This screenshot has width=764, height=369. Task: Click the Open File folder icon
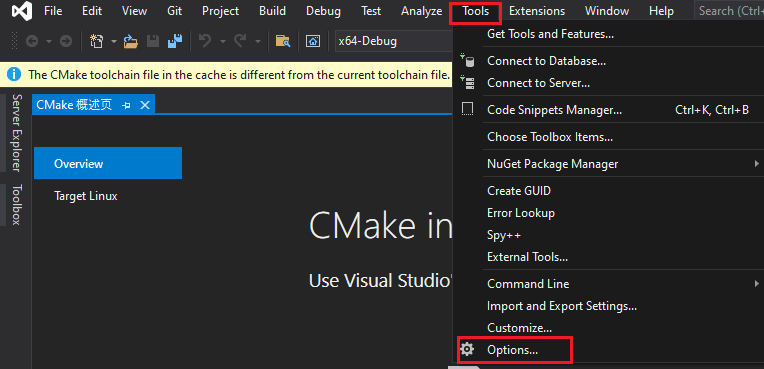click(x=131, y=41)
